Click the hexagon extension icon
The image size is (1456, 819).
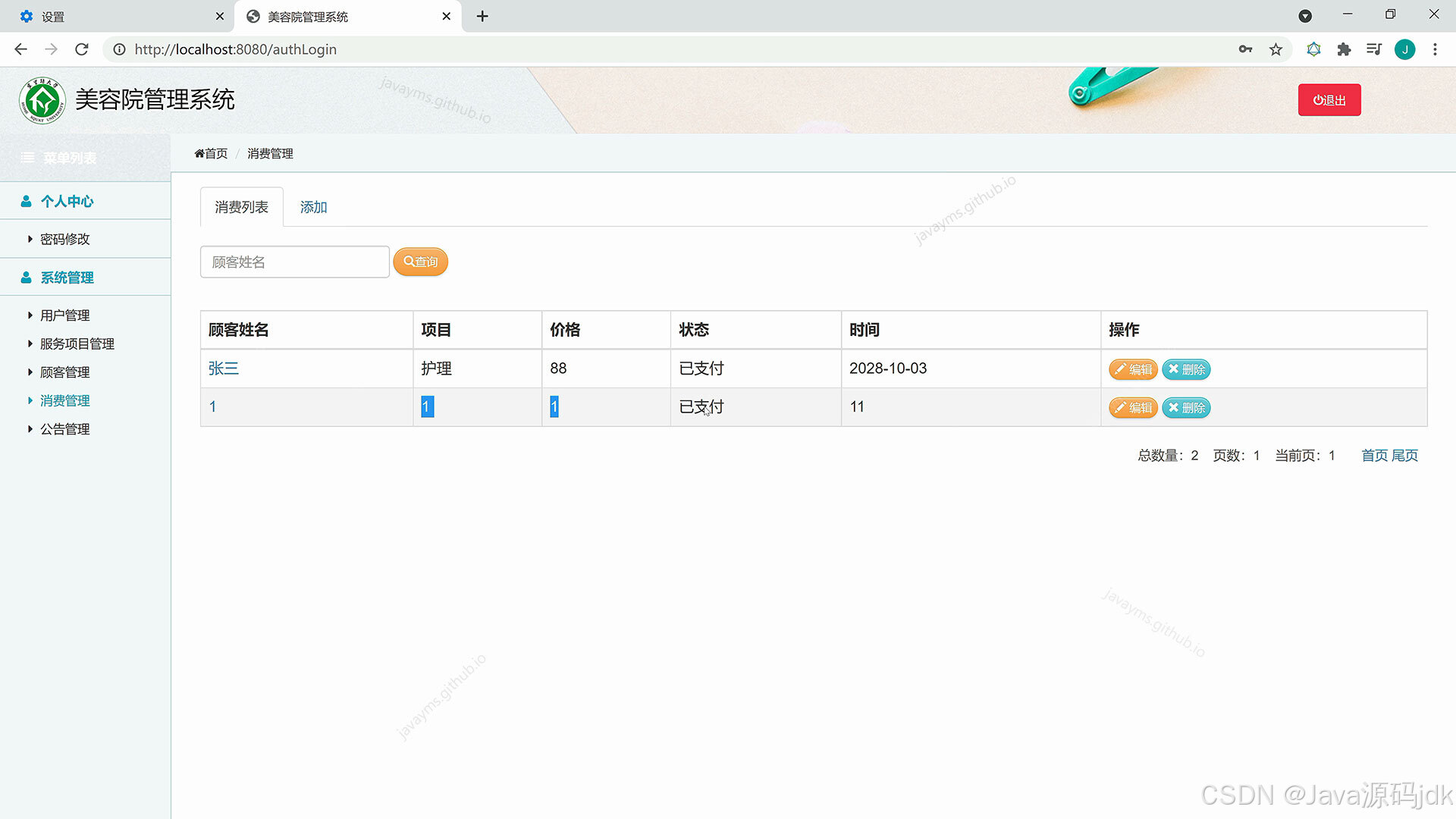click(x=1313, y=49)
